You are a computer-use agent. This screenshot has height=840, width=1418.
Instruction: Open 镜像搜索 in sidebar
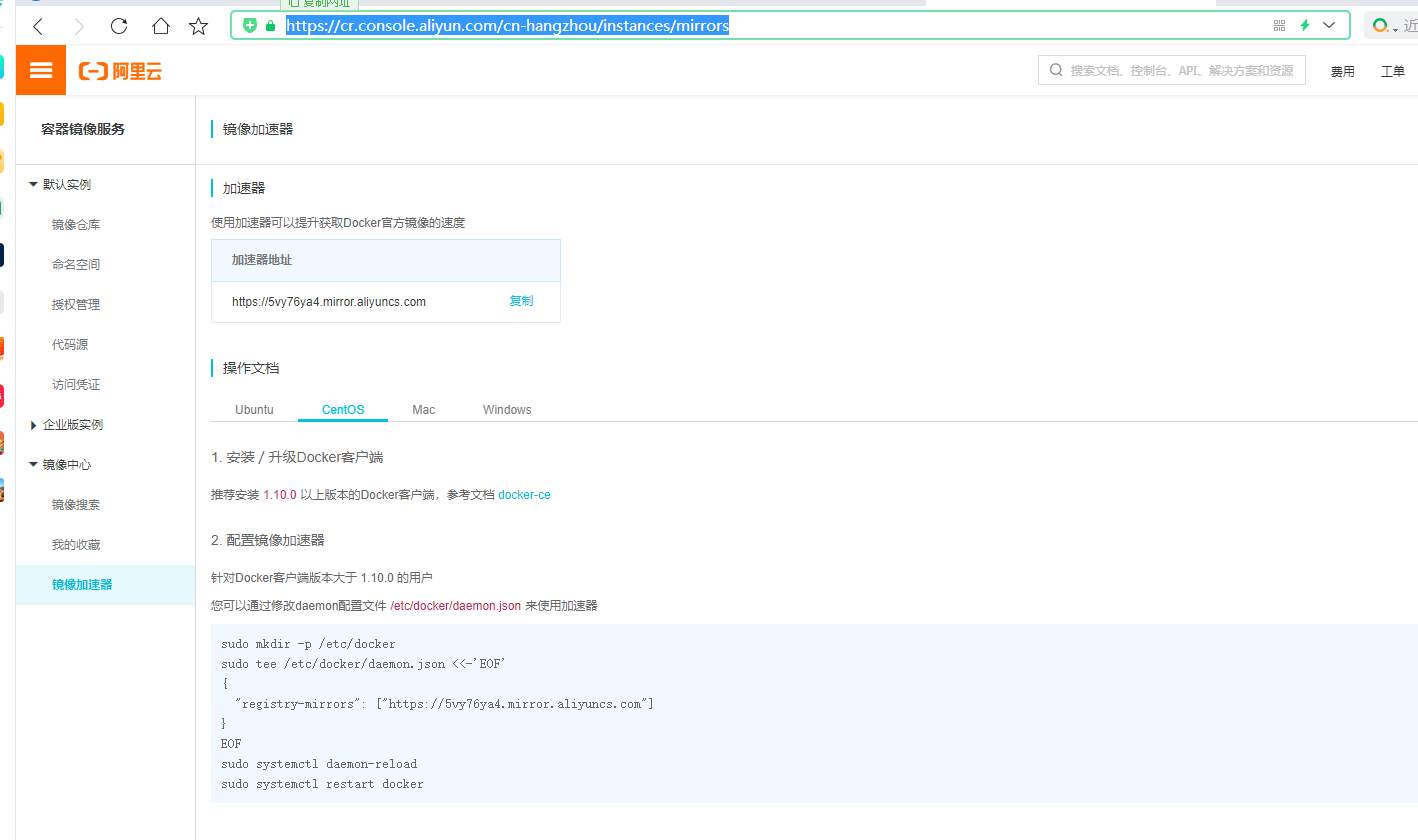(x=76, y=505)
